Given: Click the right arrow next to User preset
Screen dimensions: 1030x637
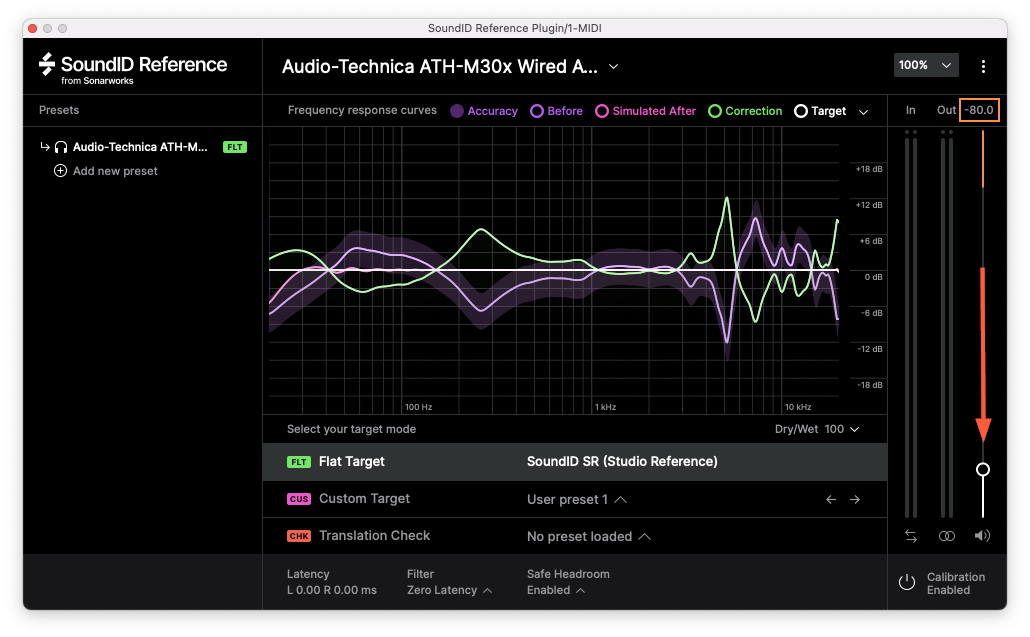Looking at the screenshot, I should 855,499.
